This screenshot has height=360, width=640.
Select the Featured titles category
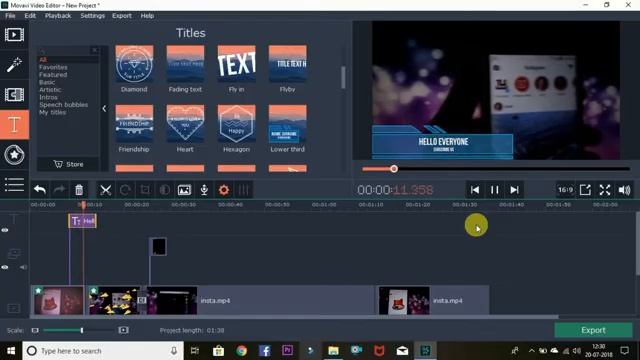click(53, 75)
